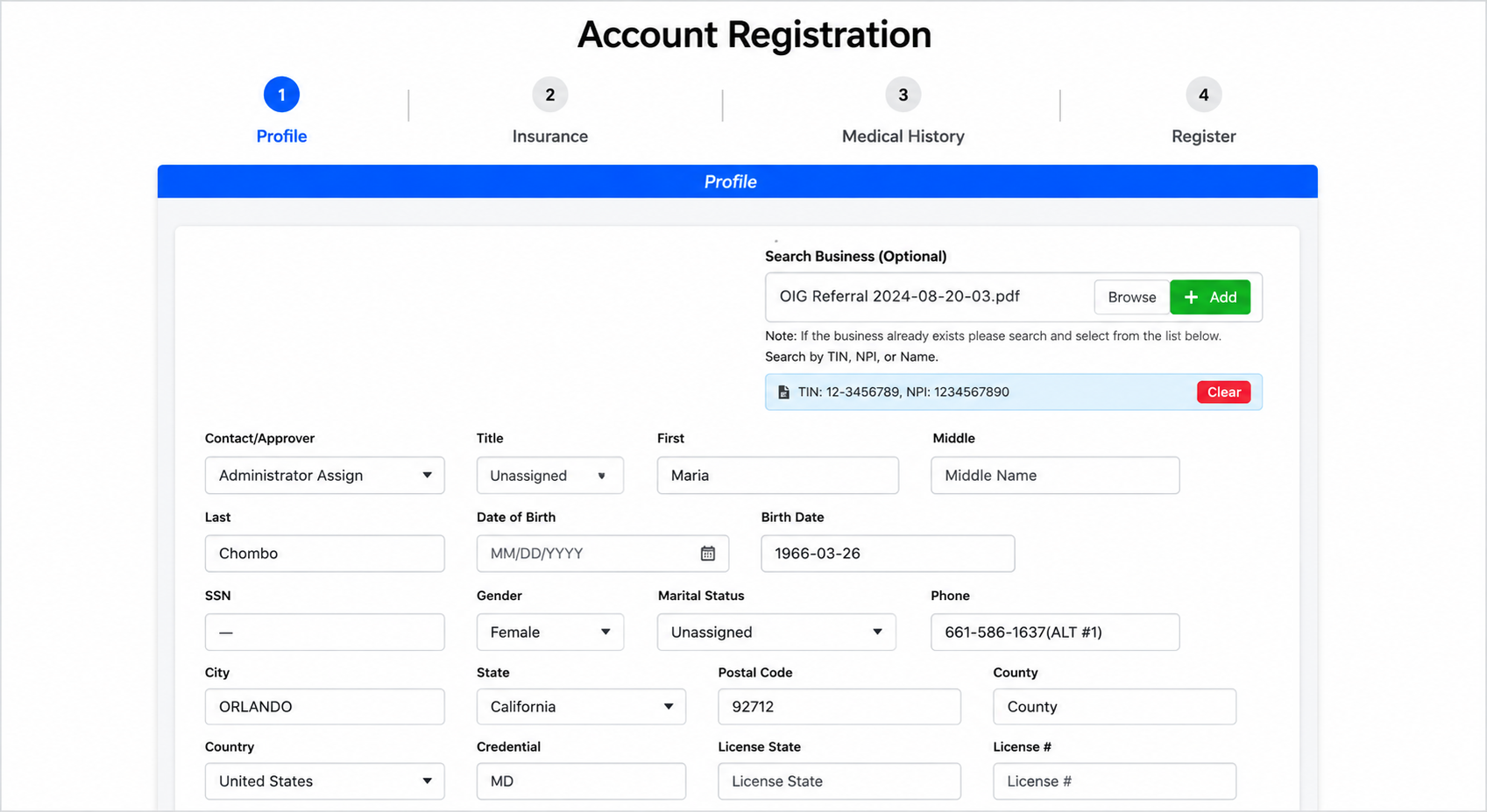
Task: Open the Title dropdown showing Unassigned
Action: point(549,476)
